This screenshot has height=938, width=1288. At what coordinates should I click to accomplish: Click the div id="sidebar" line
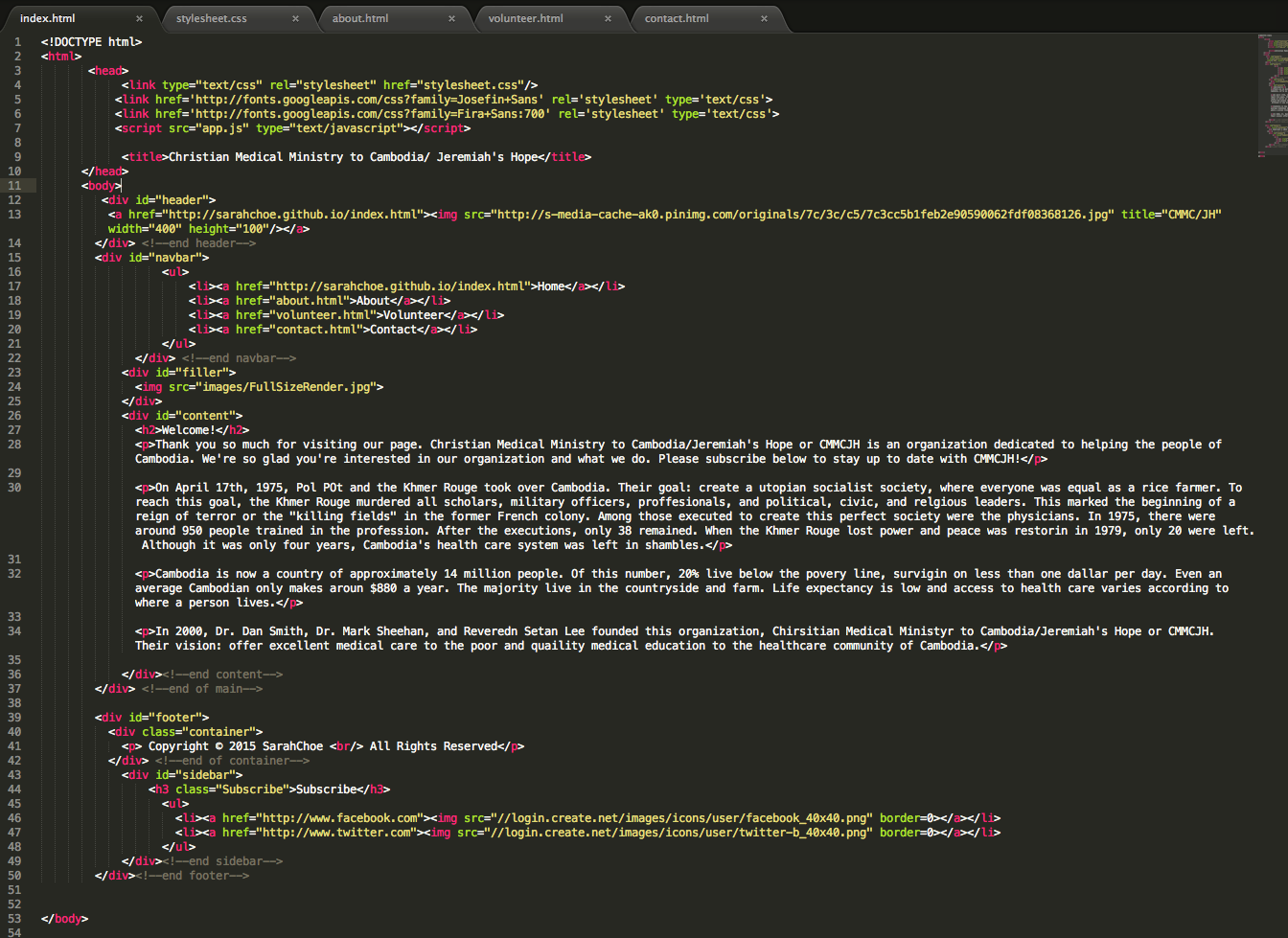coord(182,775)
